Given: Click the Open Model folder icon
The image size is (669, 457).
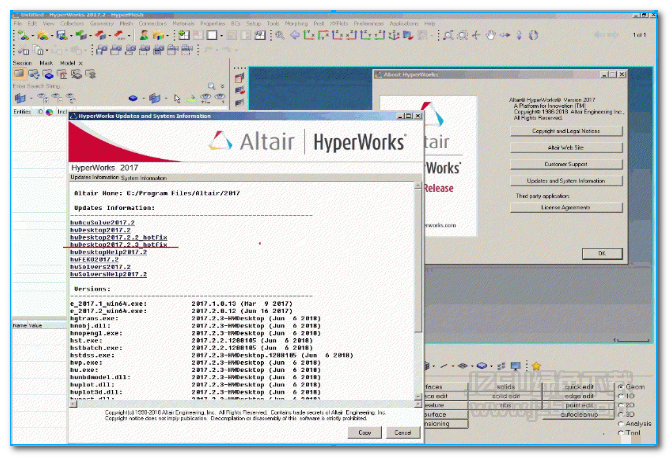Looking at the screenshot, I should tap(42, 35).
